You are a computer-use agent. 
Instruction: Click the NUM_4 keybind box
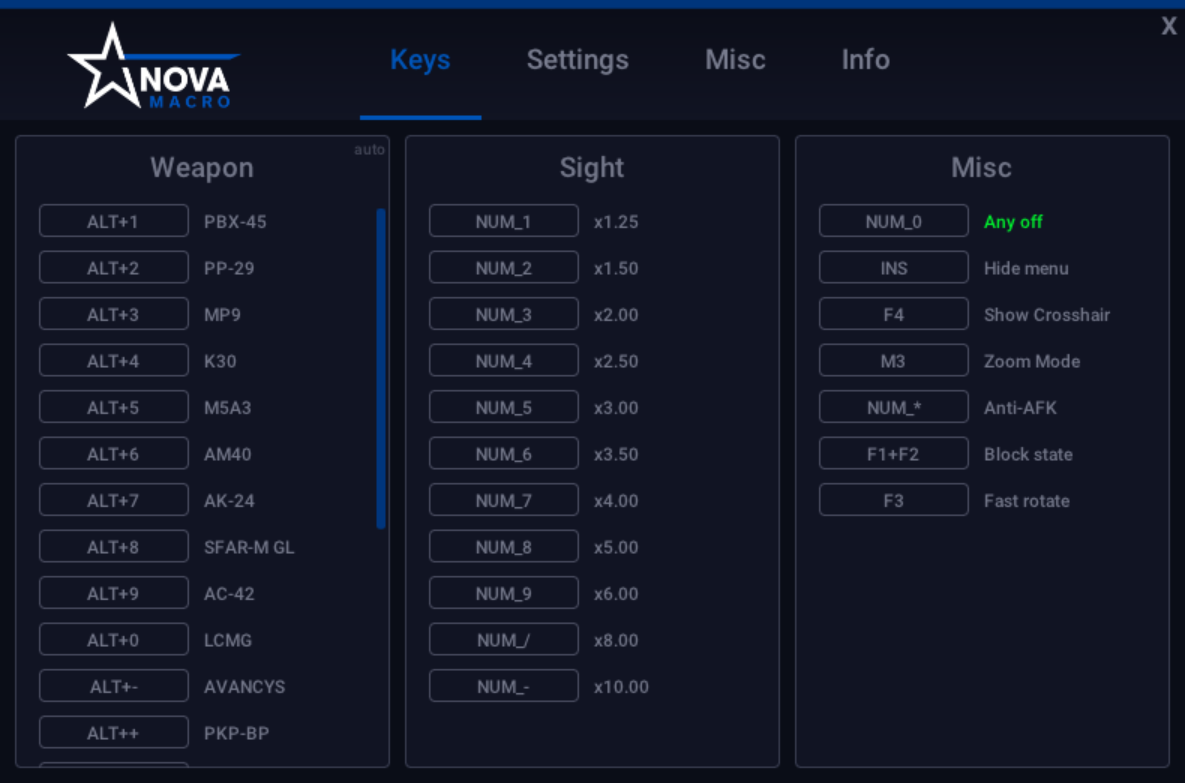[503, 361]
